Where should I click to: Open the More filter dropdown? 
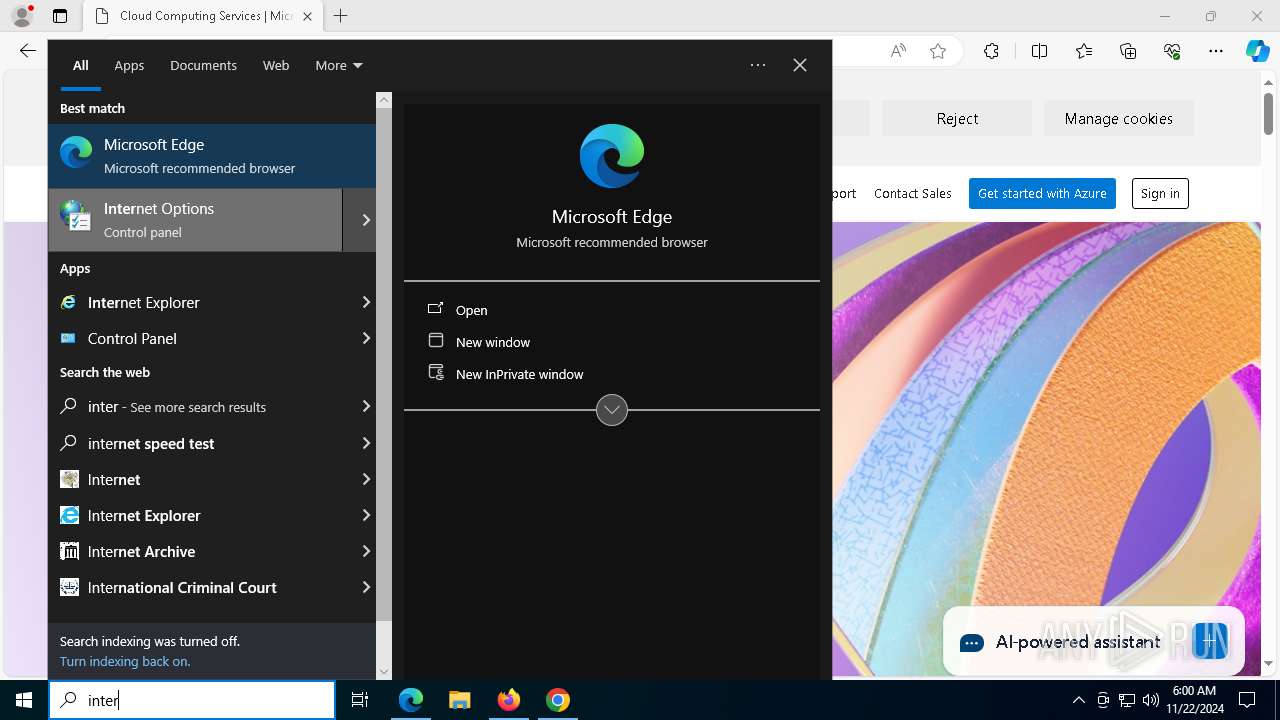click(338, 65)
